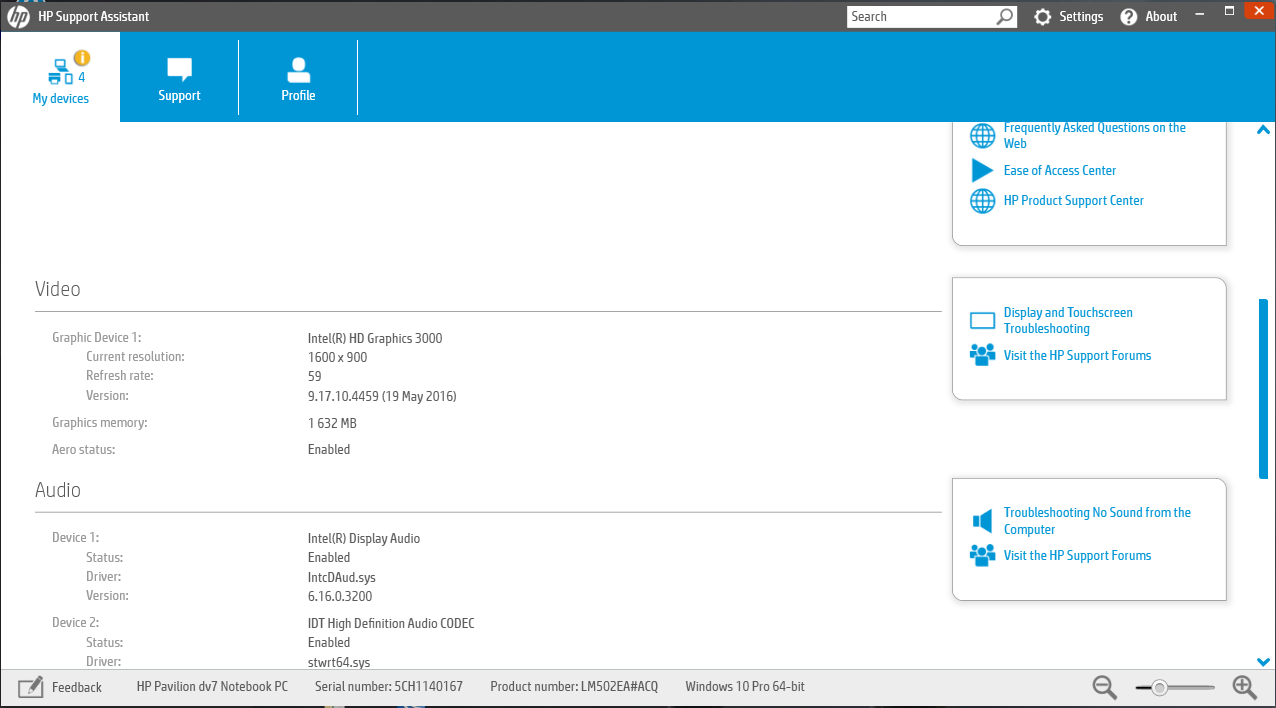The width and height of the screenshot is (1276, 708).
Task: Click the zoom out magnifier icon
Action: tap(1105, 687)
